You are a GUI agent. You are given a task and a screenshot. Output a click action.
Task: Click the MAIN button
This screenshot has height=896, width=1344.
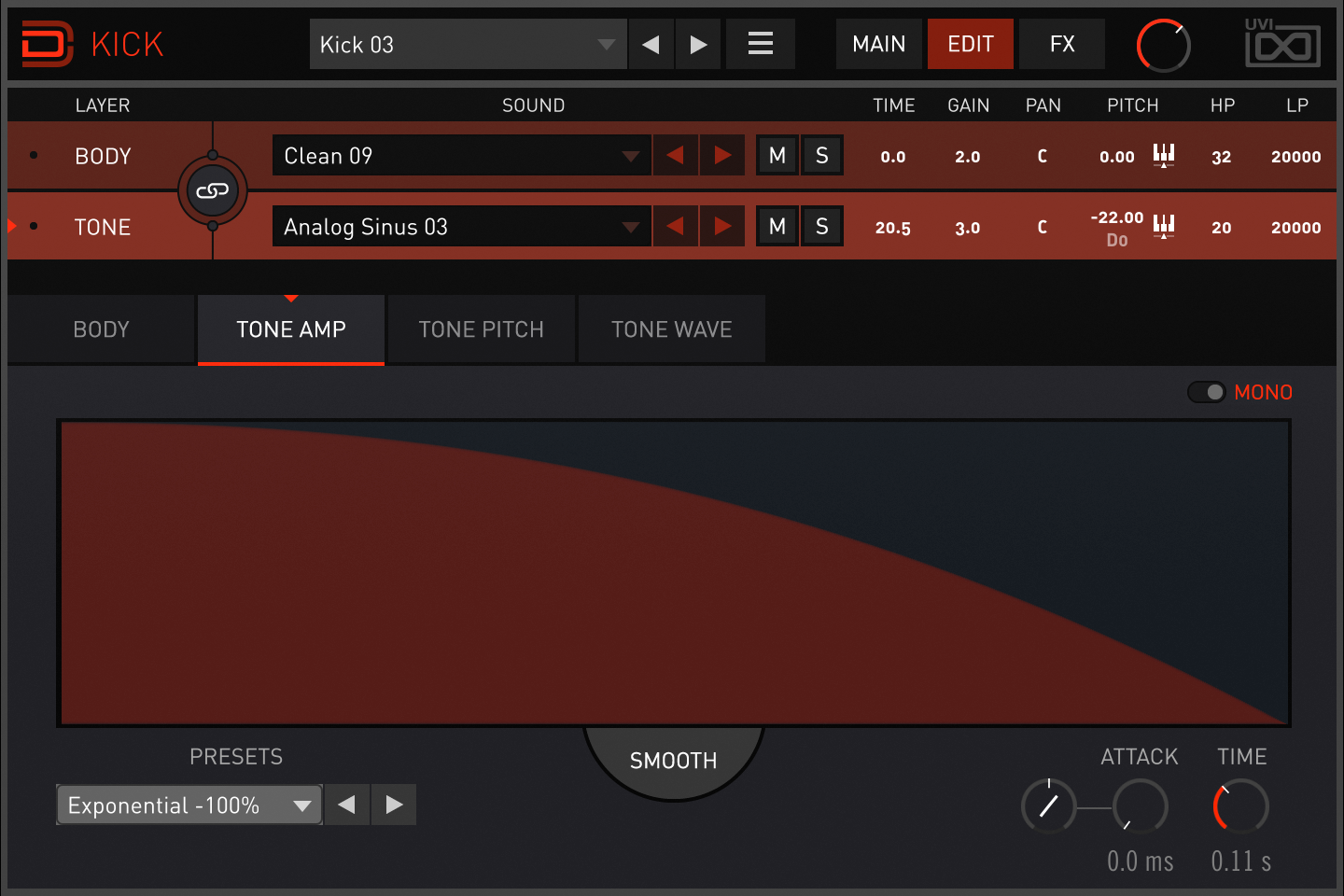(x=878, y=43)
